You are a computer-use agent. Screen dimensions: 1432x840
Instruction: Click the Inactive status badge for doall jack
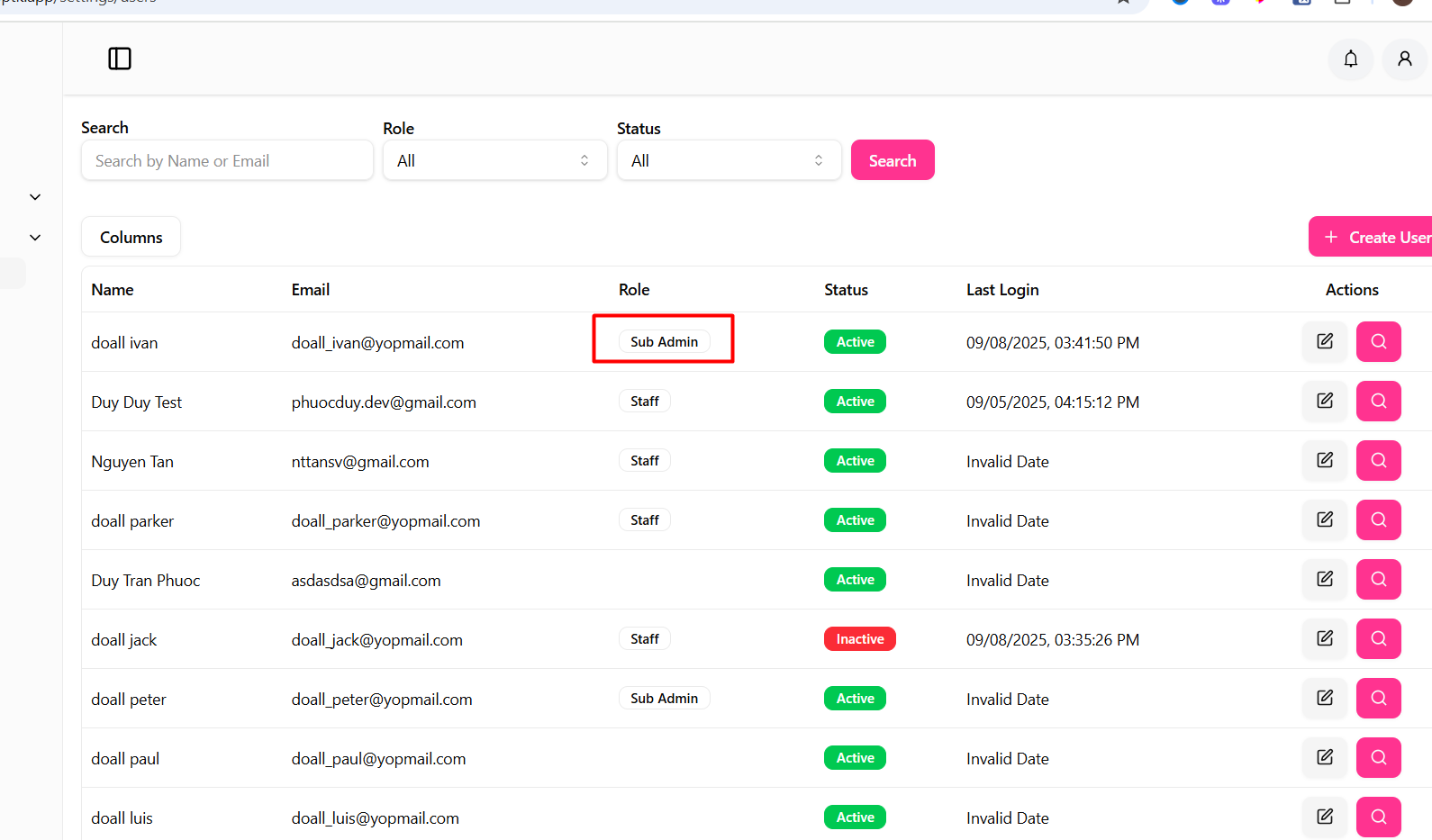859,639
